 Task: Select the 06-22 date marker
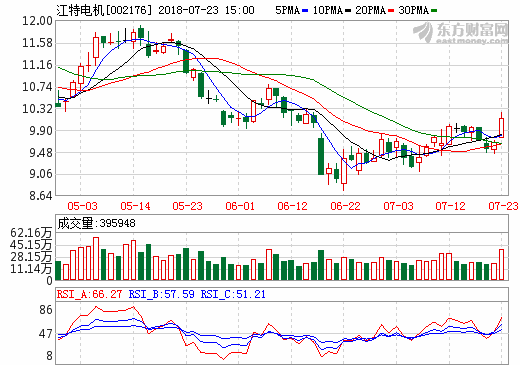(x=345, y=206)
